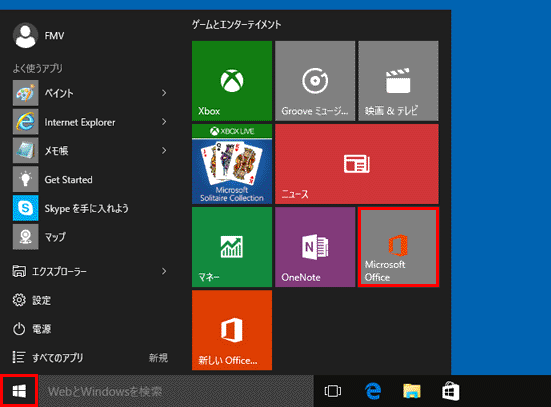Click the エクスプローラー folder icon
The height and width of the screenshot is (407, 551).
pyautogui.click(x=19, y=271)
